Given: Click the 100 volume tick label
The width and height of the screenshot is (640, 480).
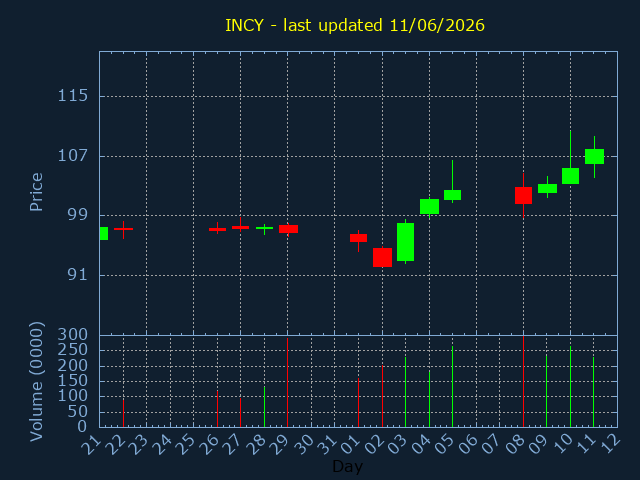Looking at the screenshot, I should pyautogui.click(x=73, y=396).
